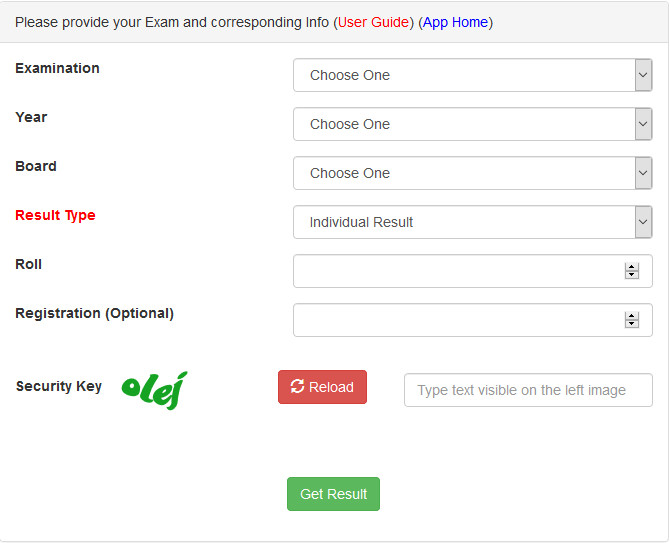670x543 pixels.
Task: Click the Board dropdown arrow
Action: (x=643, y=173)
